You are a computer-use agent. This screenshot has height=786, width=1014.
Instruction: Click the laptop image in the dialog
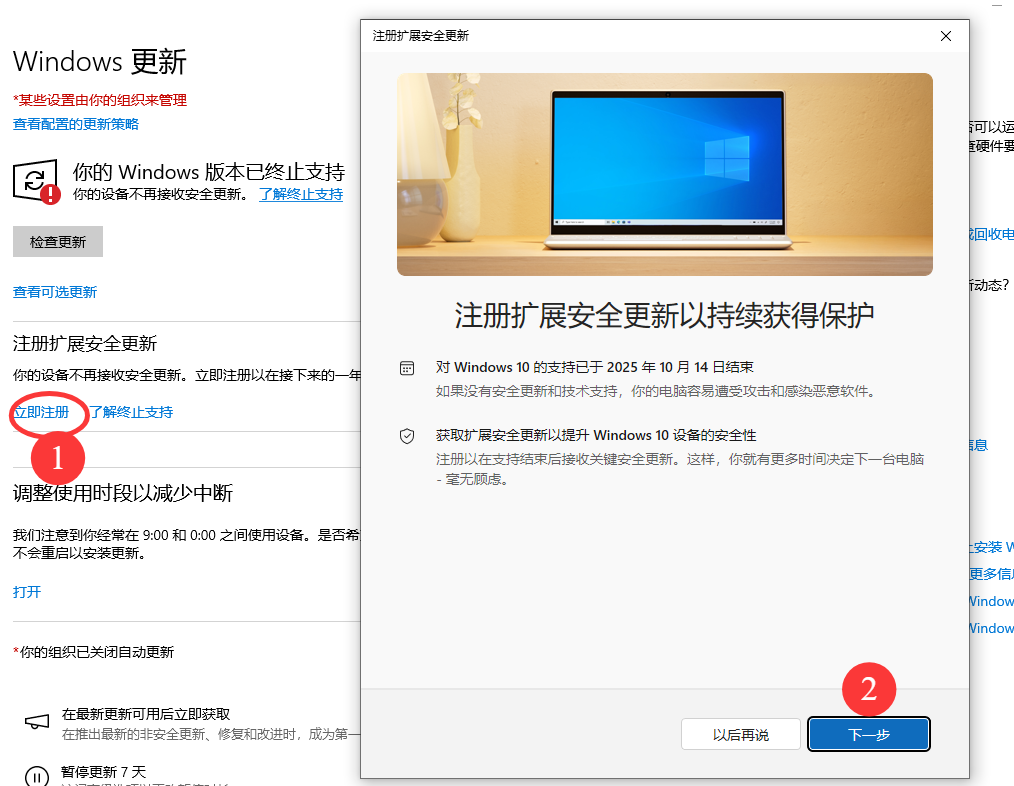point(665,175)
